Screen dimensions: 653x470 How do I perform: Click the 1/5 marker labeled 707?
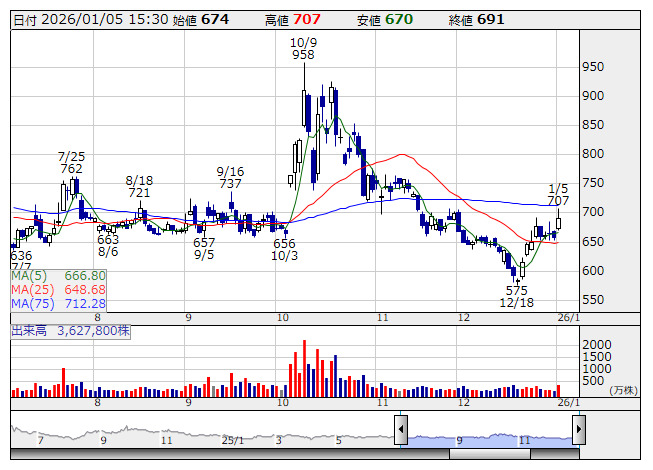point(558,195)
